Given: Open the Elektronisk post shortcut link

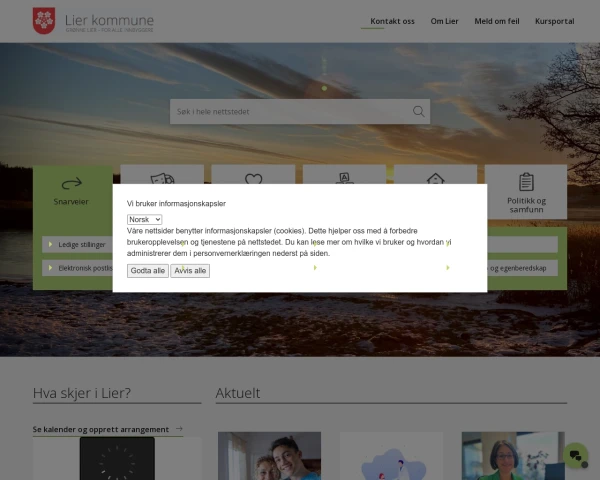Looking at the screenshot, I should coord(77,268).
